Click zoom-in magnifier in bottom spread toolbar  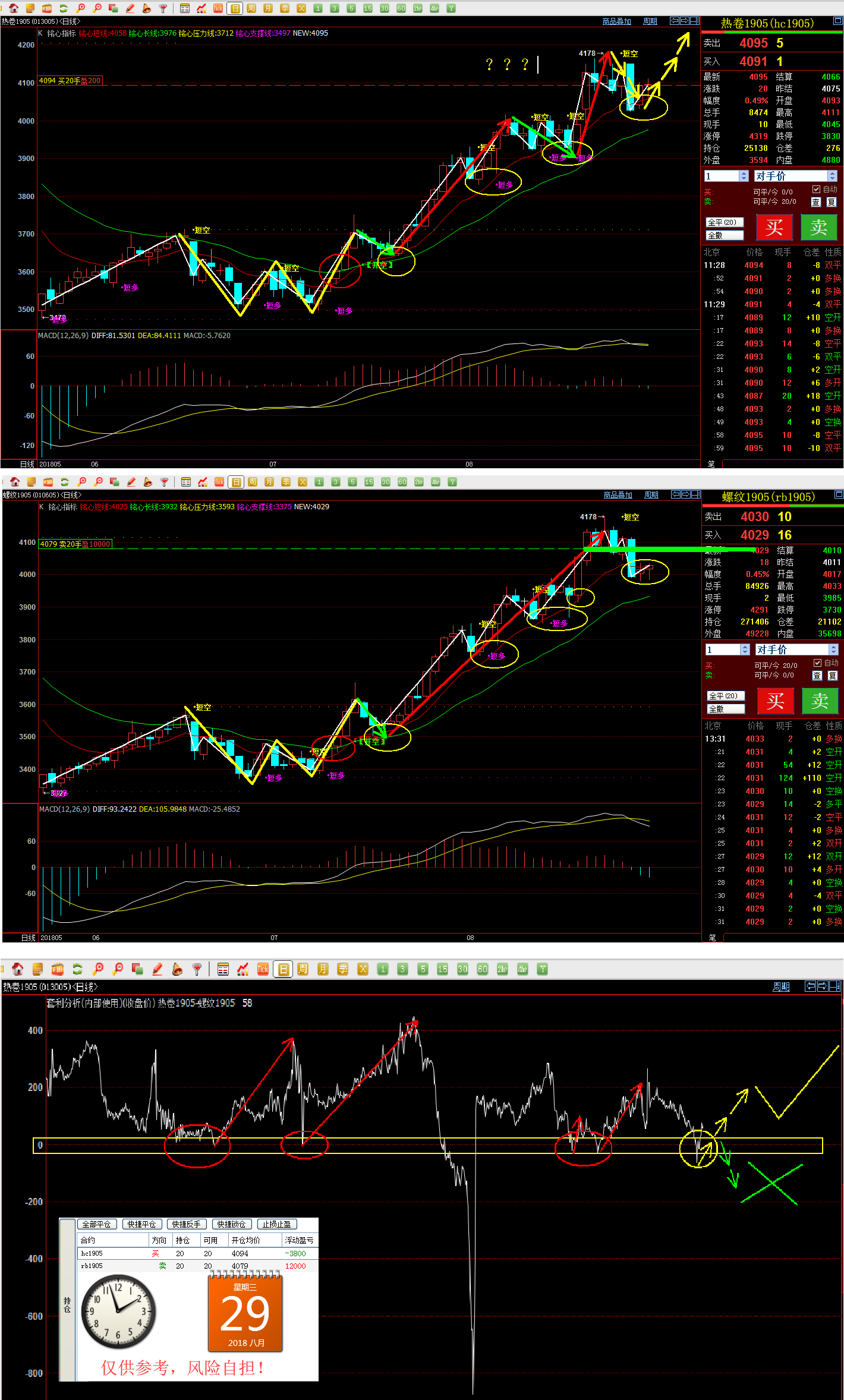pos(98,969)
